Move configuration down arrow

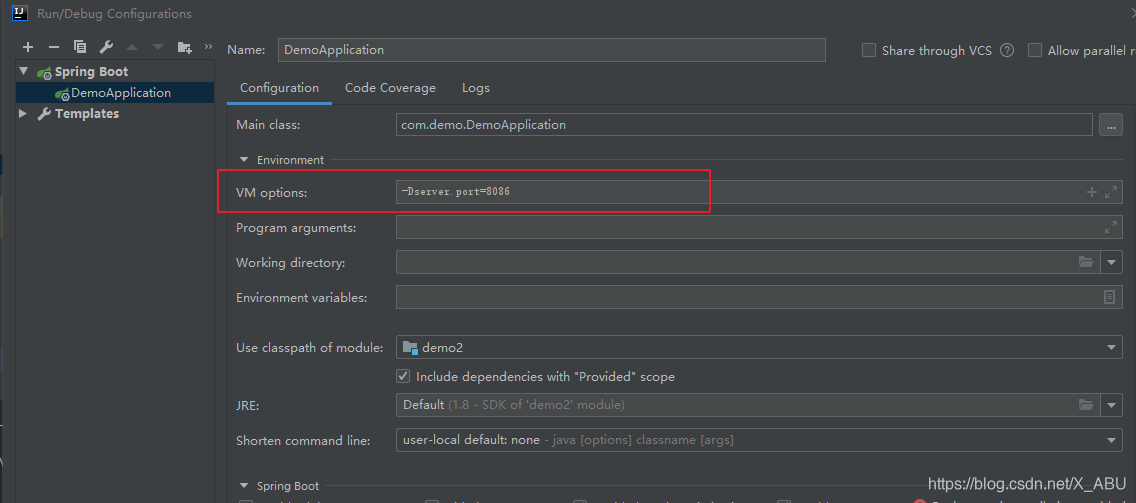[158, 47]
